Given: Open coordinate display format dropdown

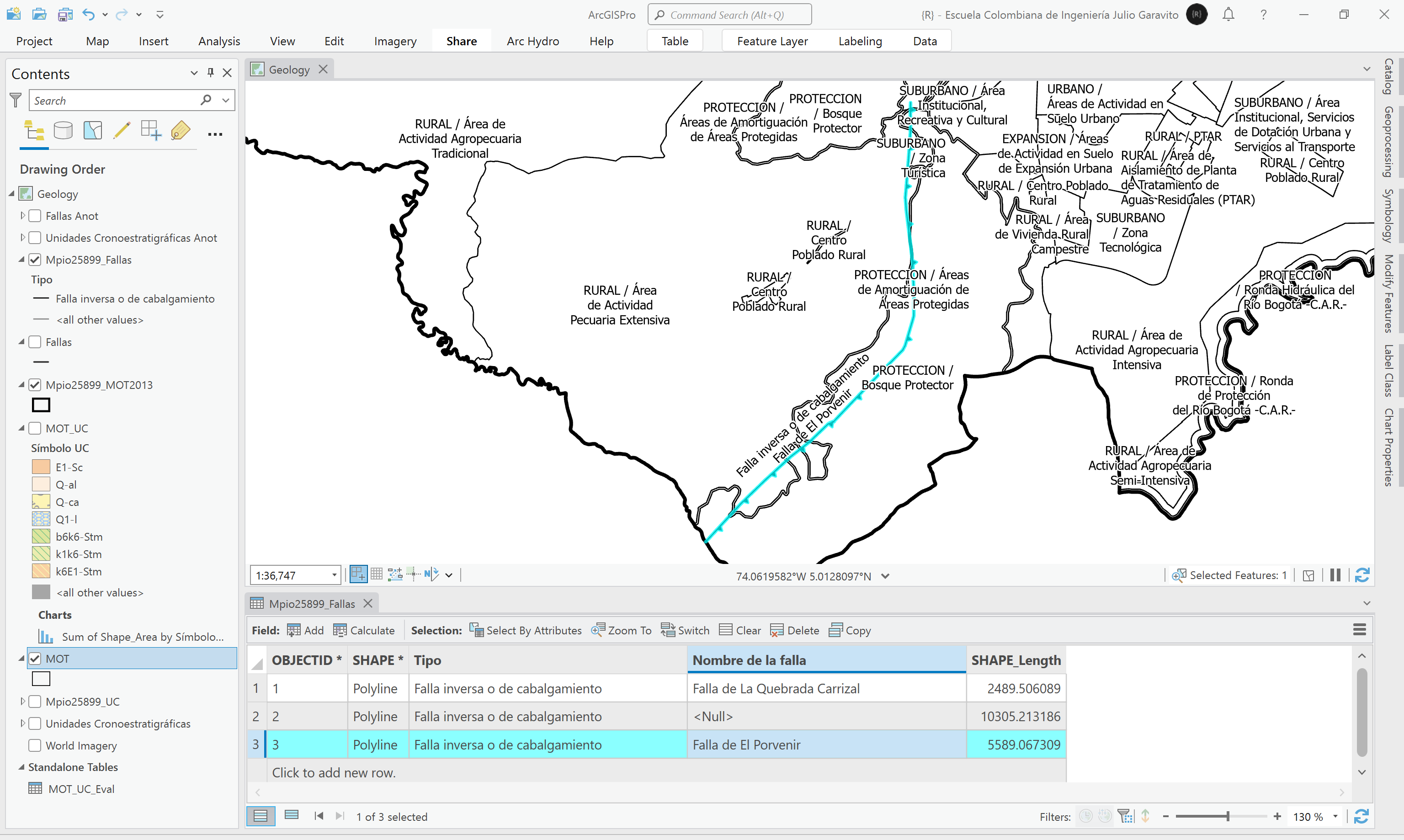Looking at the screenshot, I should 885,576.
